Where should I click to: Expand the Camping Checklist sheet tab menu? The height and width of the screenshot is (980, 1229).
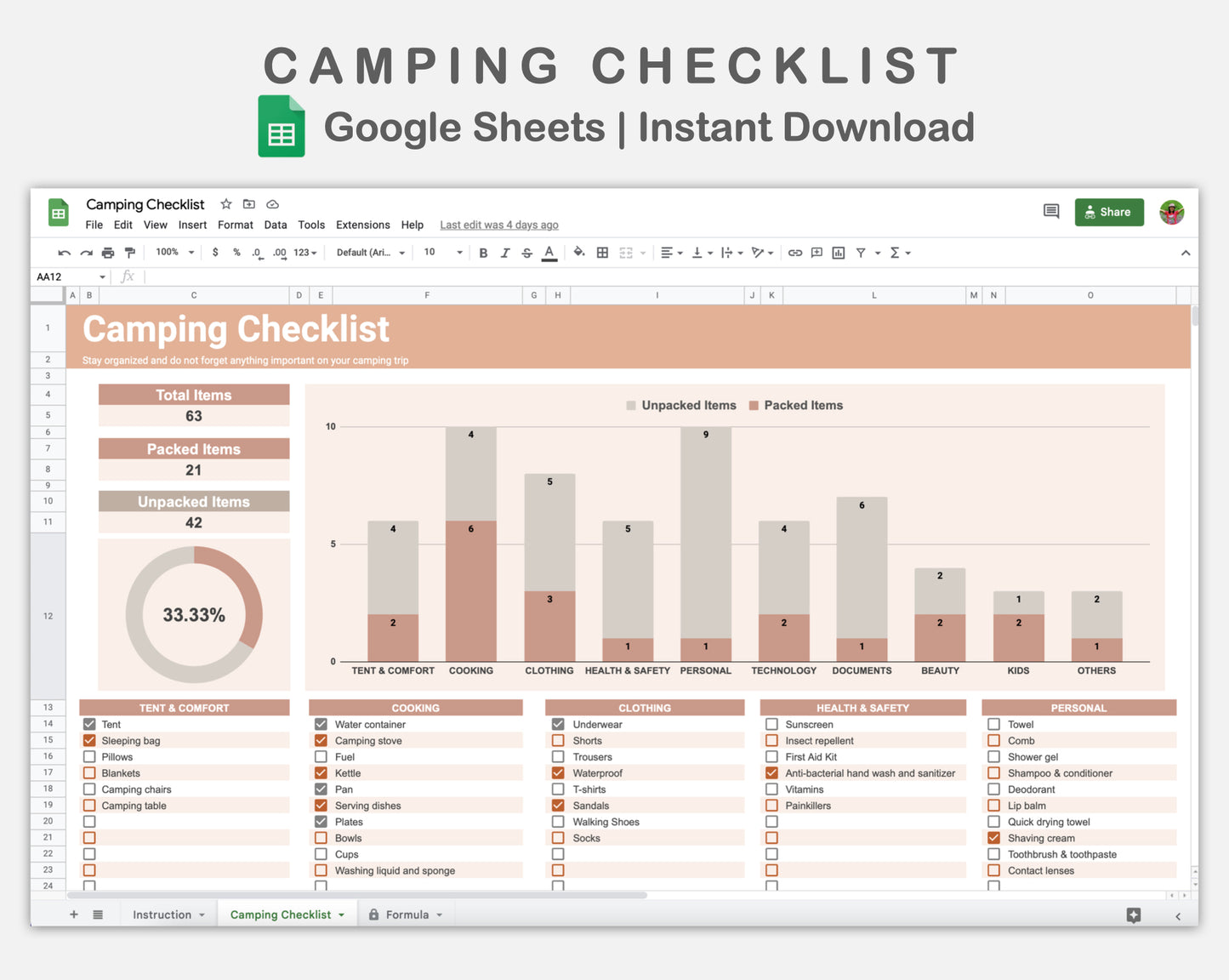(x=339, y=914)
